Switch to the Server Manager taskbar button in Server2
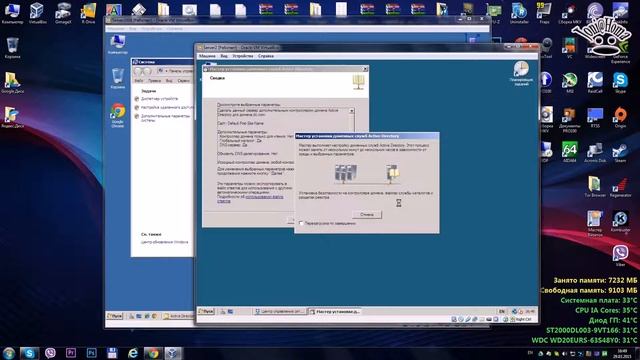Screen dimensions: 640x360 tap(279, 311)
